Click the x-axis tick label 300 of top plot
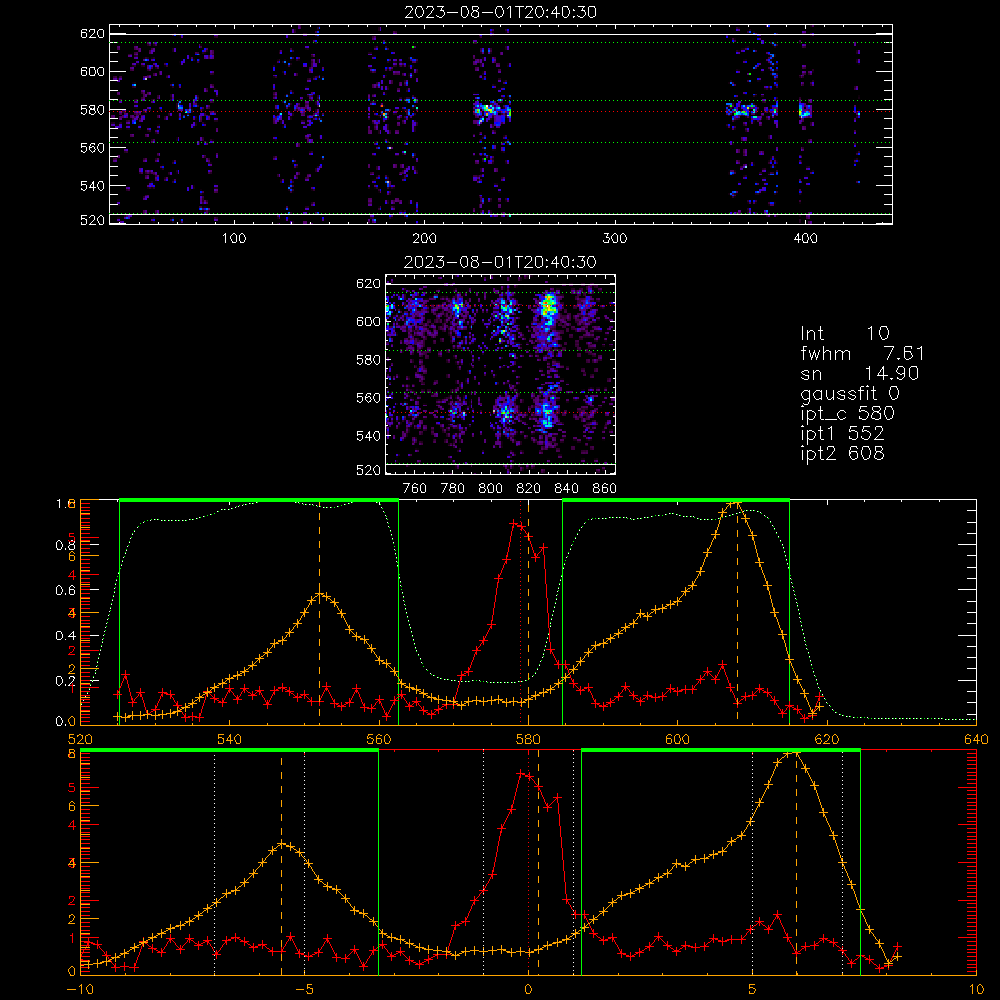The width and height of the screenshot is (1000, 1000). tap(615, 239)
